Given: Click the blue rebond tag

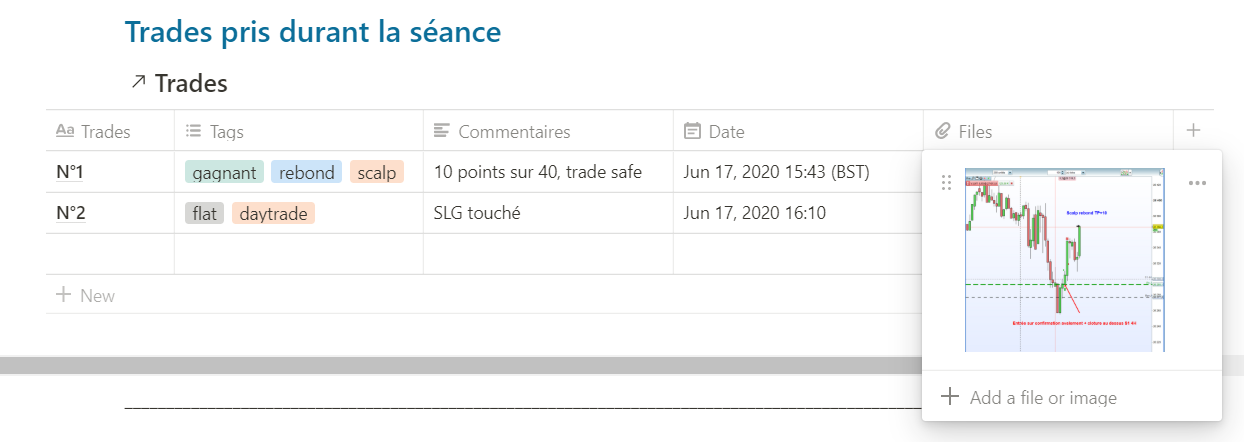Looking at the screenshot, I should pyautogui.click(x=306, y=172).
